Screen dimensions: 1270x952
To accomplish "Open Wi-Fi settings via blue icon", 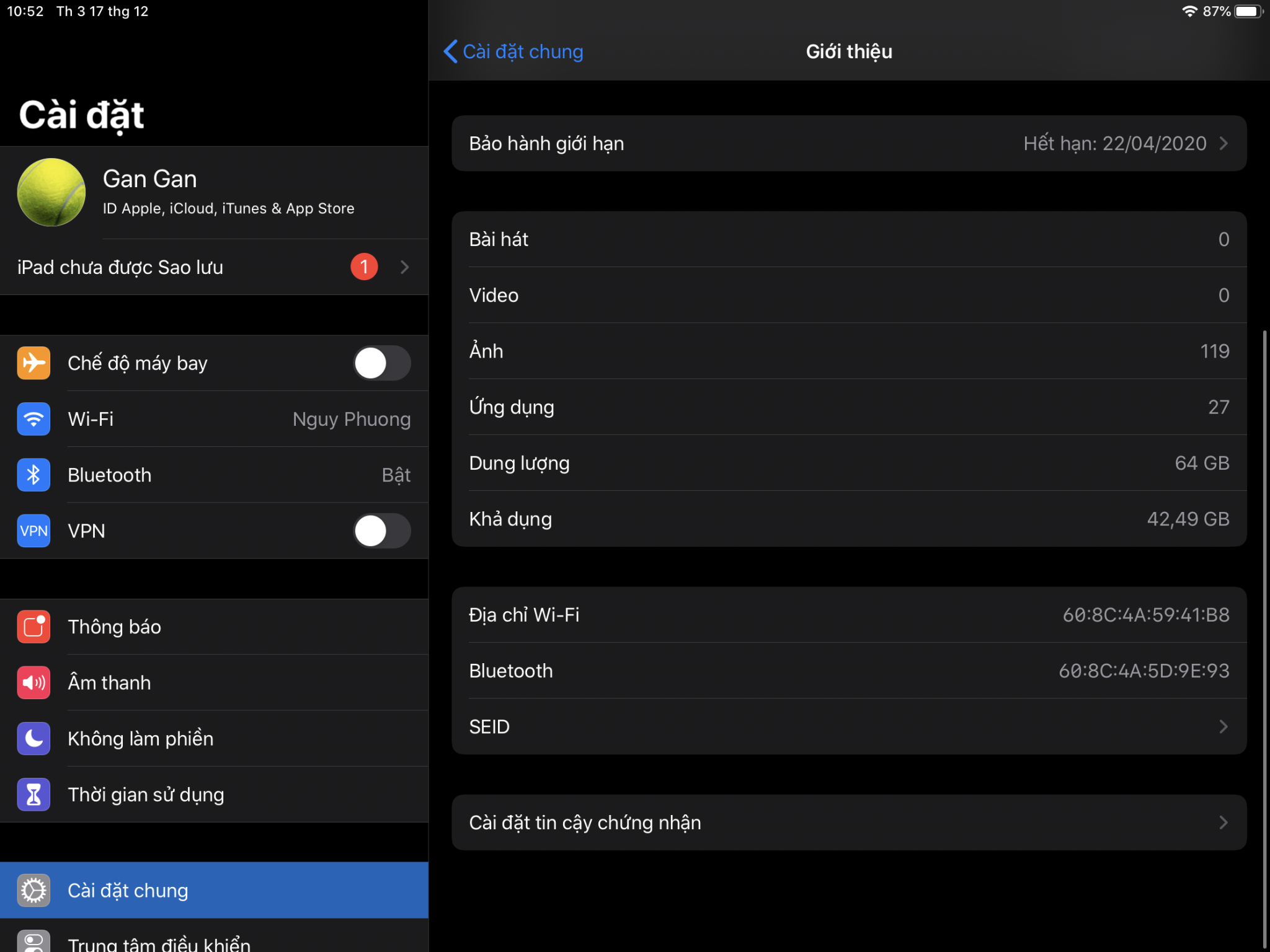I will (33, 419).
